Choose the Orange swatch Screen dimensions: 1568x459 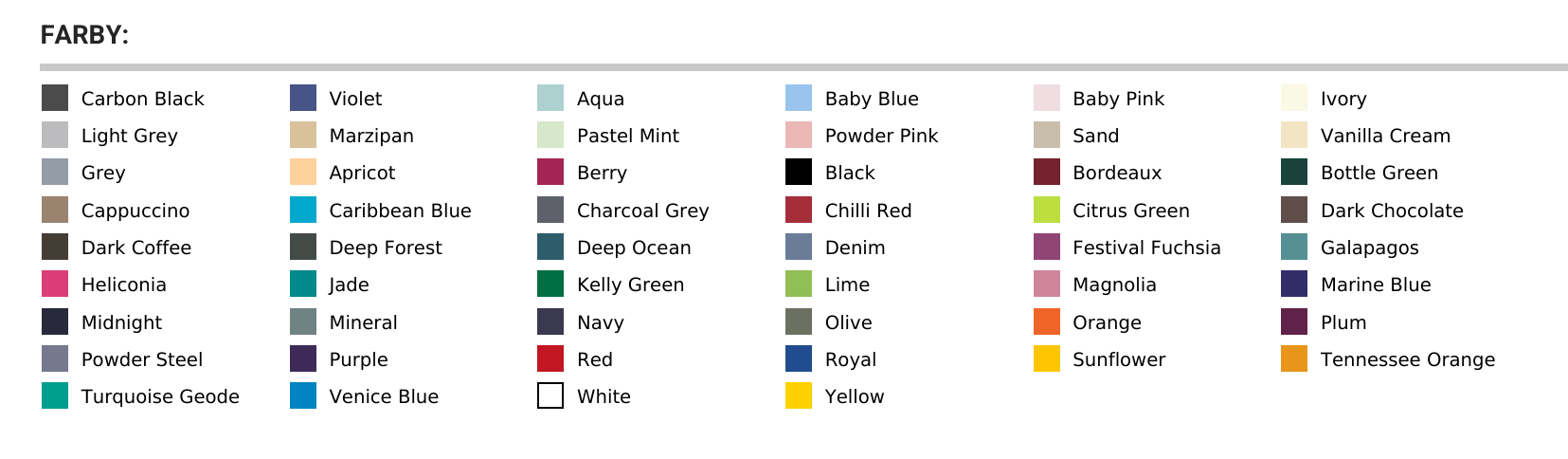tap(1047, 321)
